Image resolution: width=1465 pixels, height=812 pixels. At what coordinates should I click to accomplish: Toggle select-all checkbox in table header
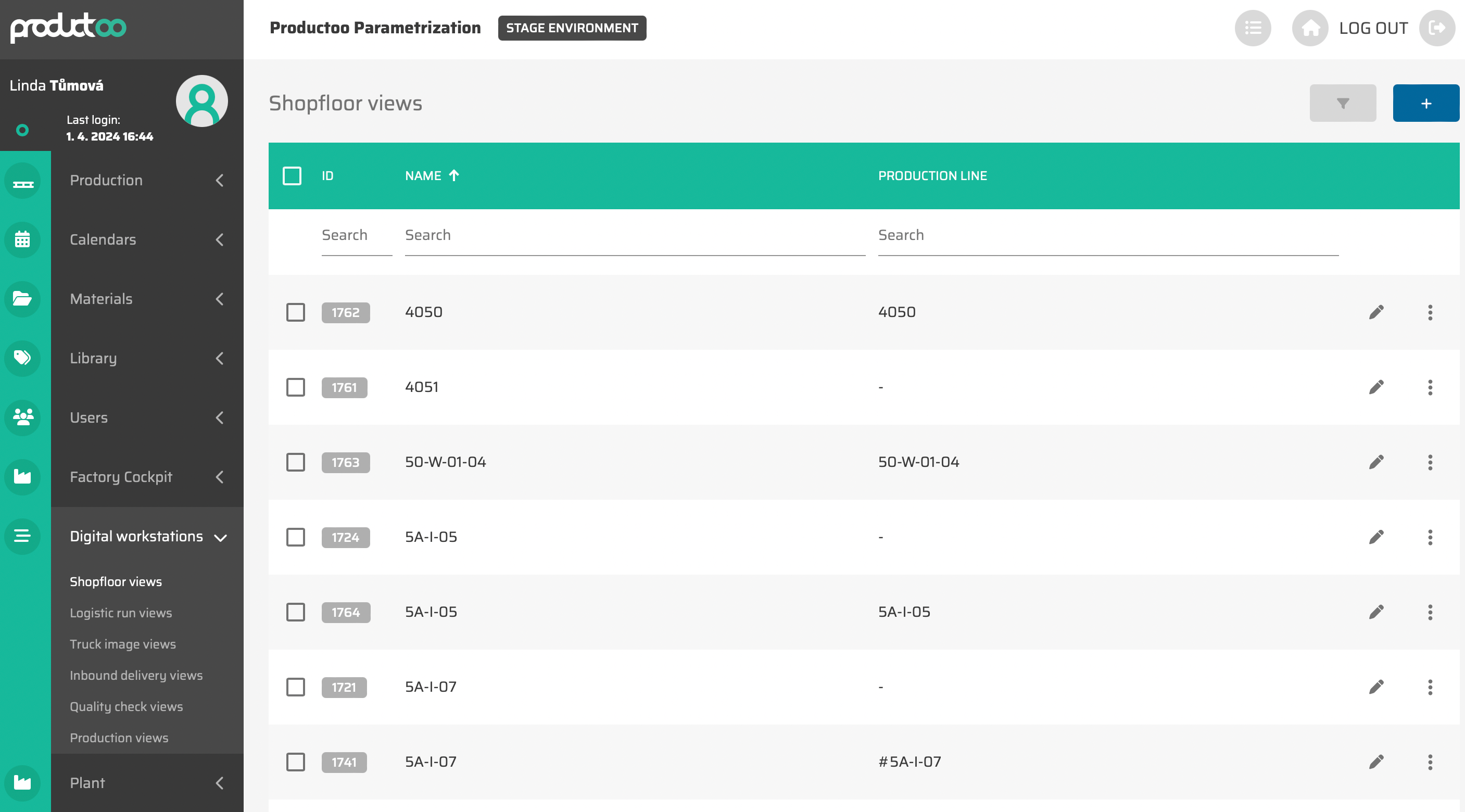click(292, 176)
